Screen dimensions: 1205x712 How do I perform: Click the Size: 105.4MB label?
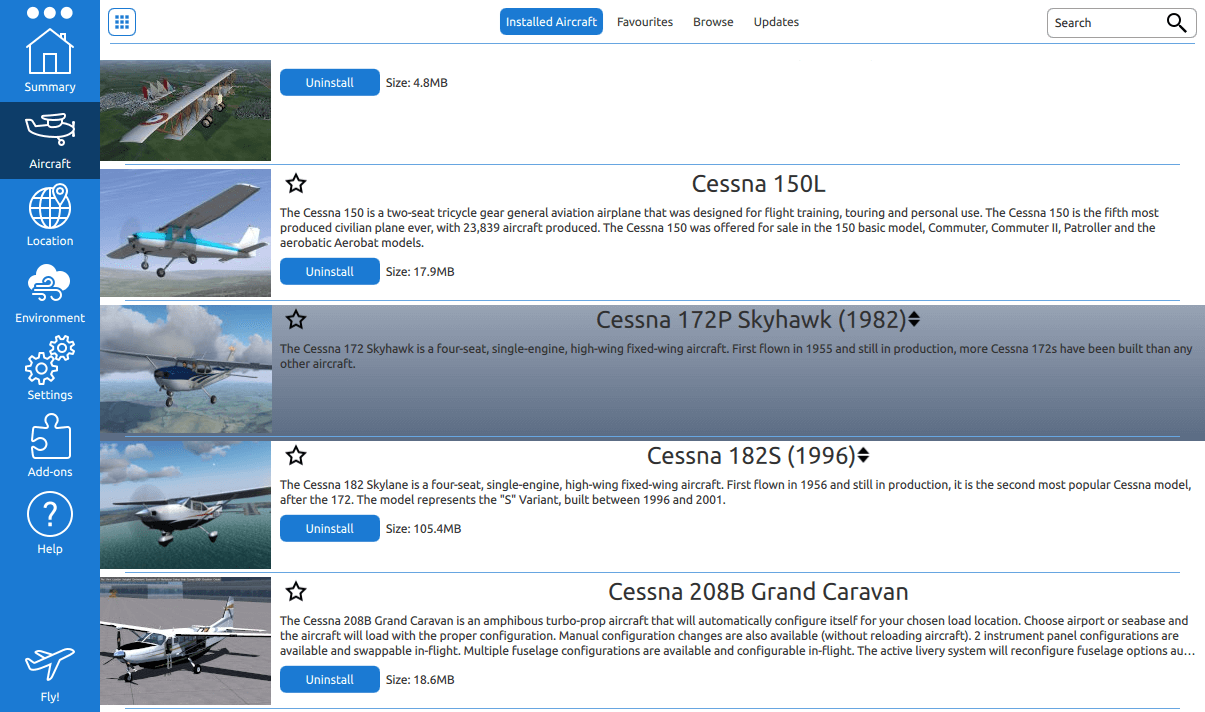coord(424,529)
